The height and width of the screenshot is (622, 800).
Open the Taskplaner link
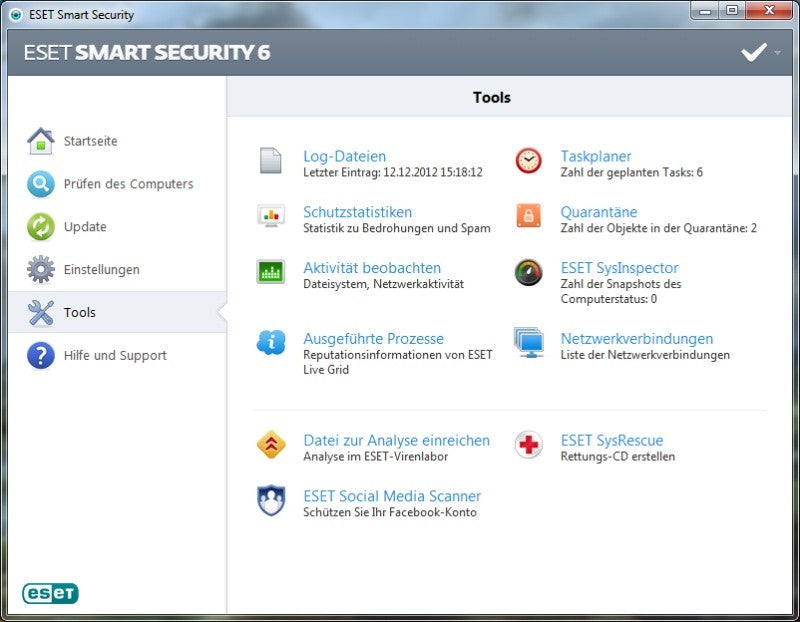click(x=596, y=156)
